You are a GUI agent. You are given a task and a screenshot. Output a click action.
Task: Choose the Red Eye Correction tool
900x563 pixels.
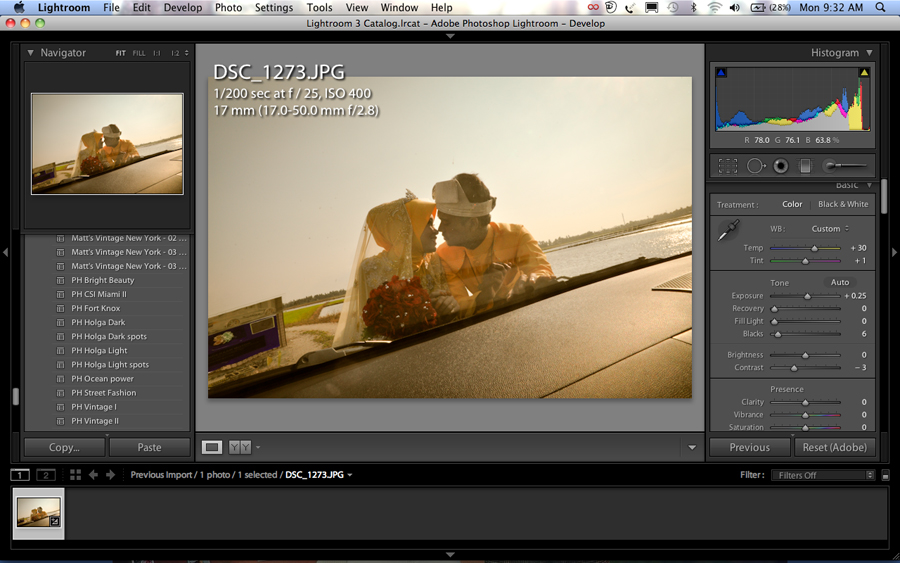tap(780, 166)
